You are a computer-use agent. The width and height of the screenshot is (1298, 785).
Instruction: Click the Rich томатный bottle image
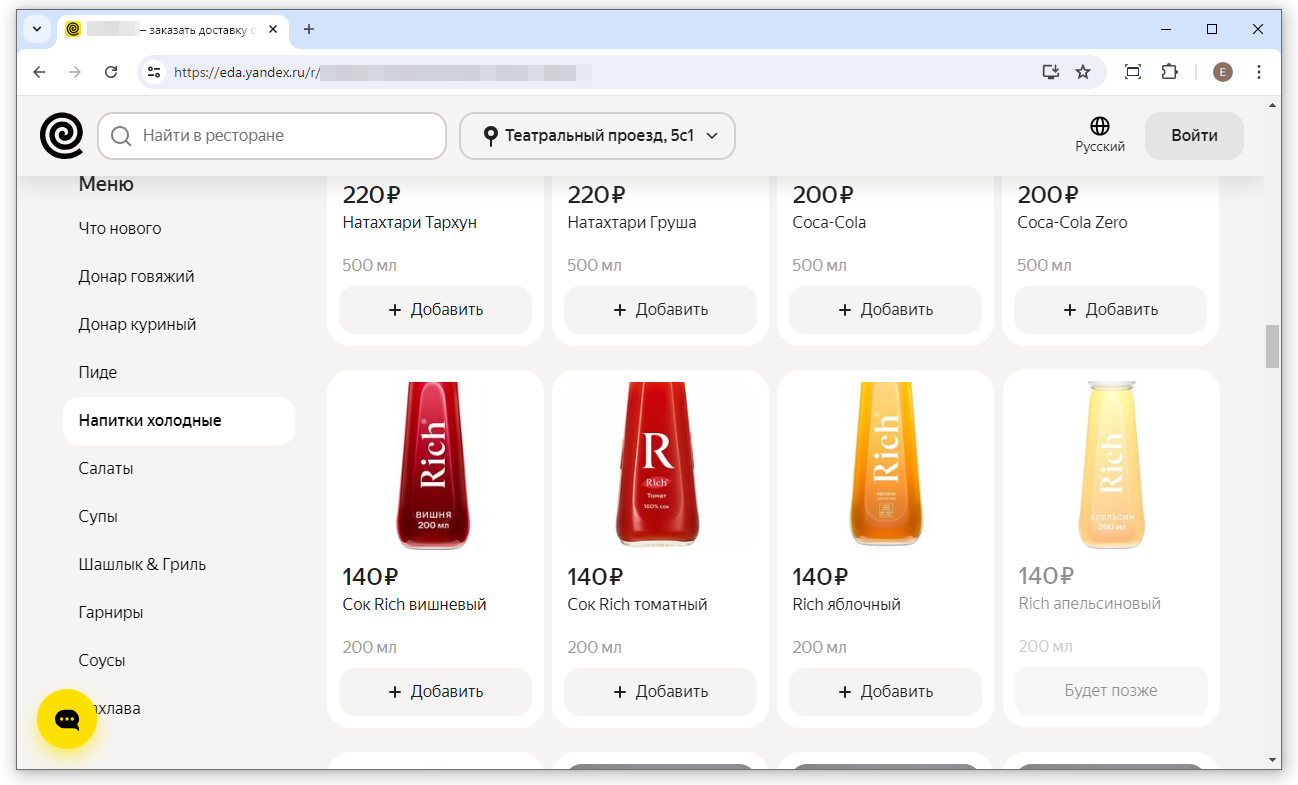[660, 466]
